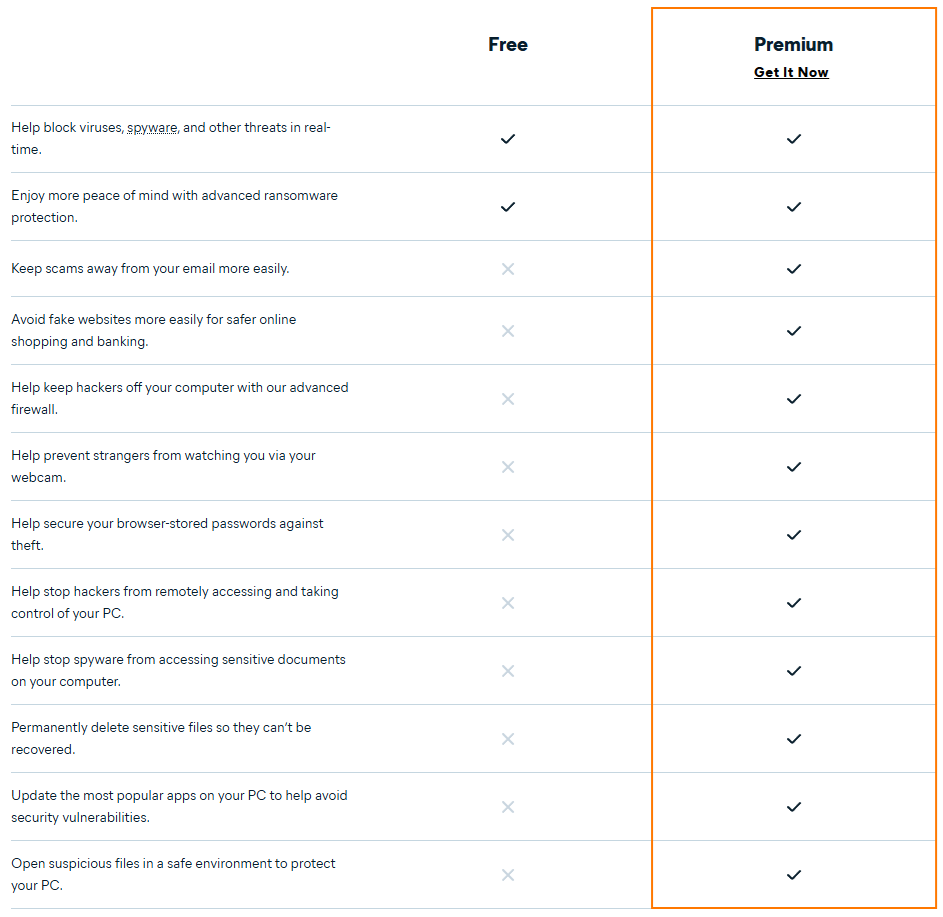The image size is (943, 917).
Task: Click Free X mark for fake websites row
Action: (508, 331)
